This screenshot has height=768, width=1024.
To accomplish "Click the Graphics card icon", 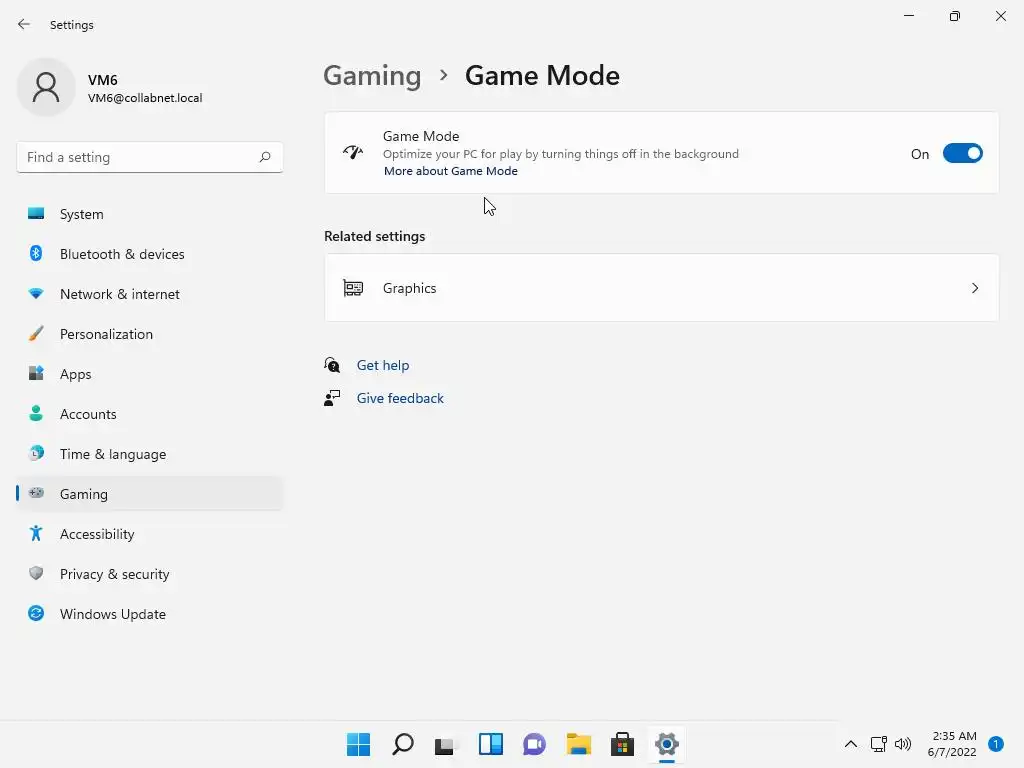I will 353,288.
